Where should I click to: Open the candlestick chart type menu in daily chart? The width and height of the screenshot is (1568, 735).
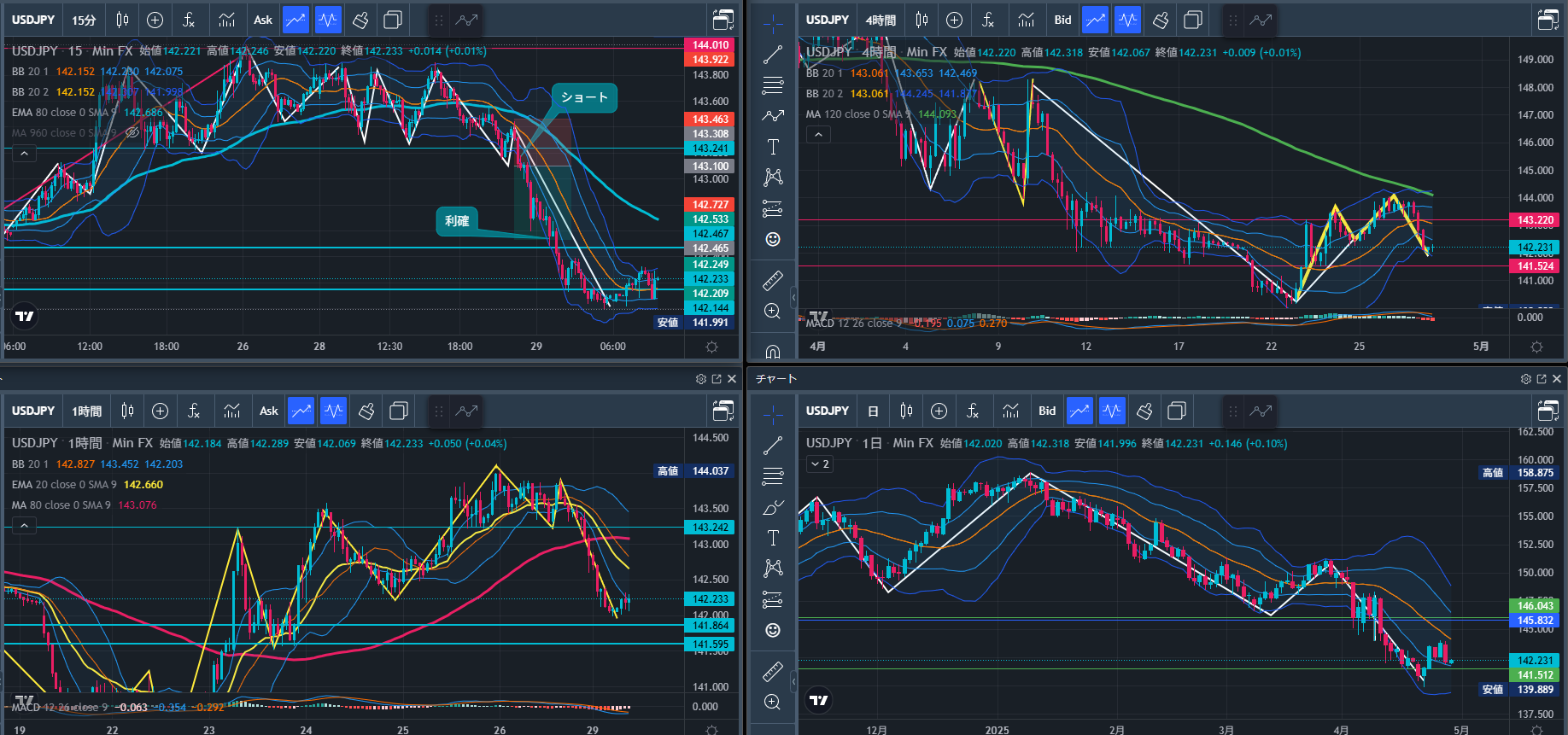point(906,411)
